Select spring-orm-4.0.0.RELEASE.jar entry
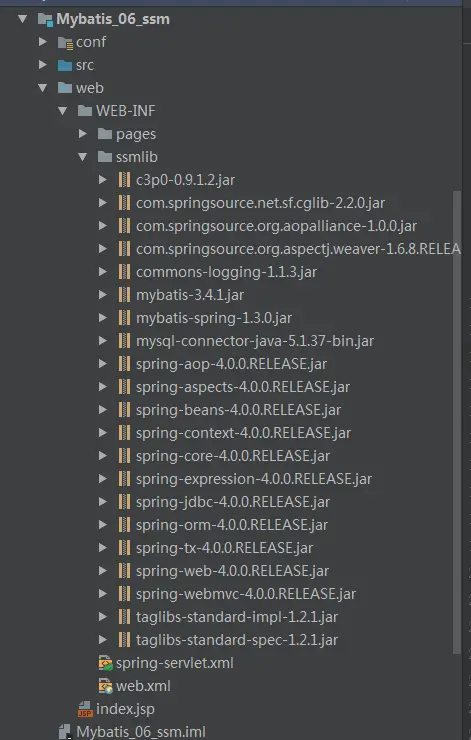The image size is (471, 740). tap(232, 525)
